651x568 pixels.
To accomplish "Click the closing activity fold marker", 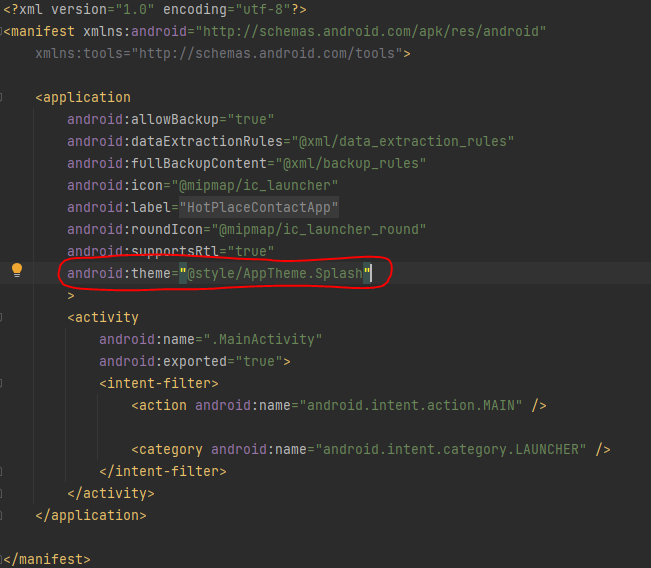I will [x=1, y=493].
